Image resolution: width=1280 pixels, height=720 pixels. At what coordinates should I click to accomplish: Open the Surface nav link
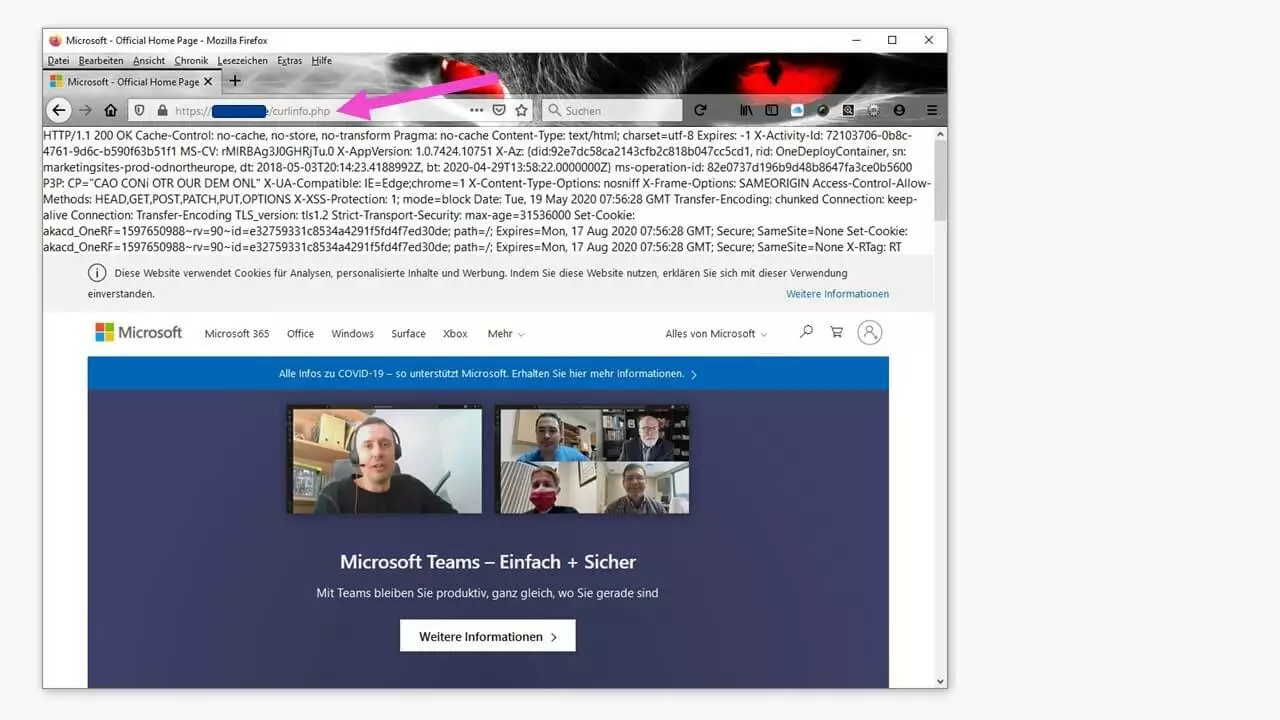pyautogui.click(x=408, y=334)
